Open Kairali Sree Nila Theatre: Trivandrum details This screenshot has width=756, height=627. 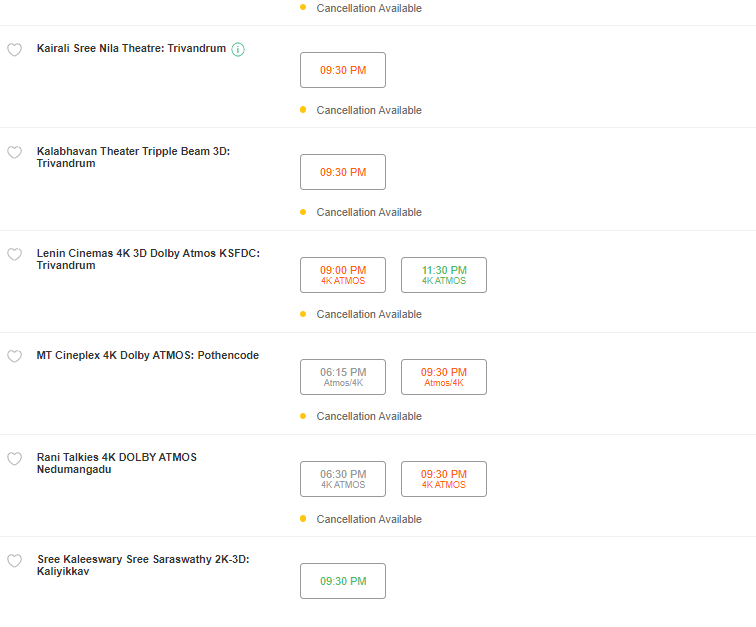(x=131, y=49)
